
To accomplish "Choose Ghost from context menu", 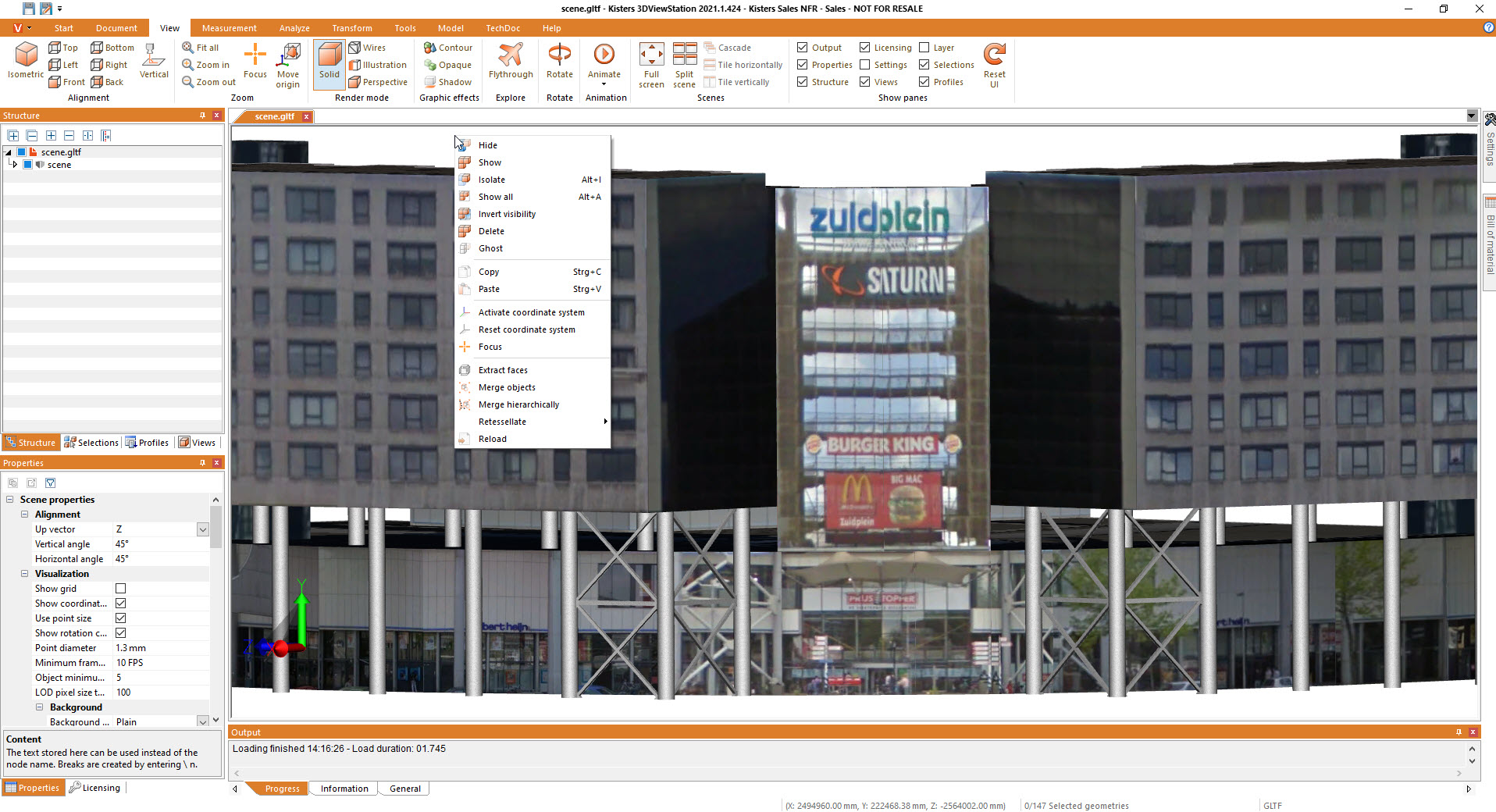I will (533, 248).
